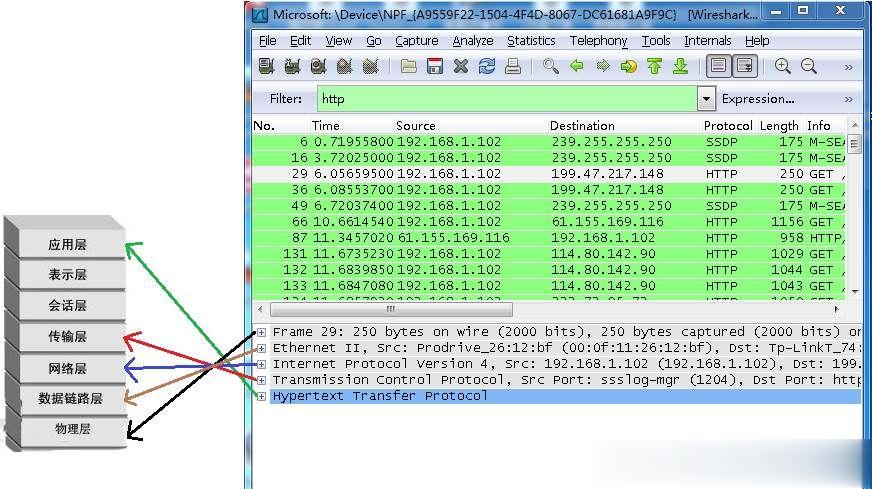The image size is (872, 489).
Task: Select packet 49 SSDP row
Action: tap(549, 206)
